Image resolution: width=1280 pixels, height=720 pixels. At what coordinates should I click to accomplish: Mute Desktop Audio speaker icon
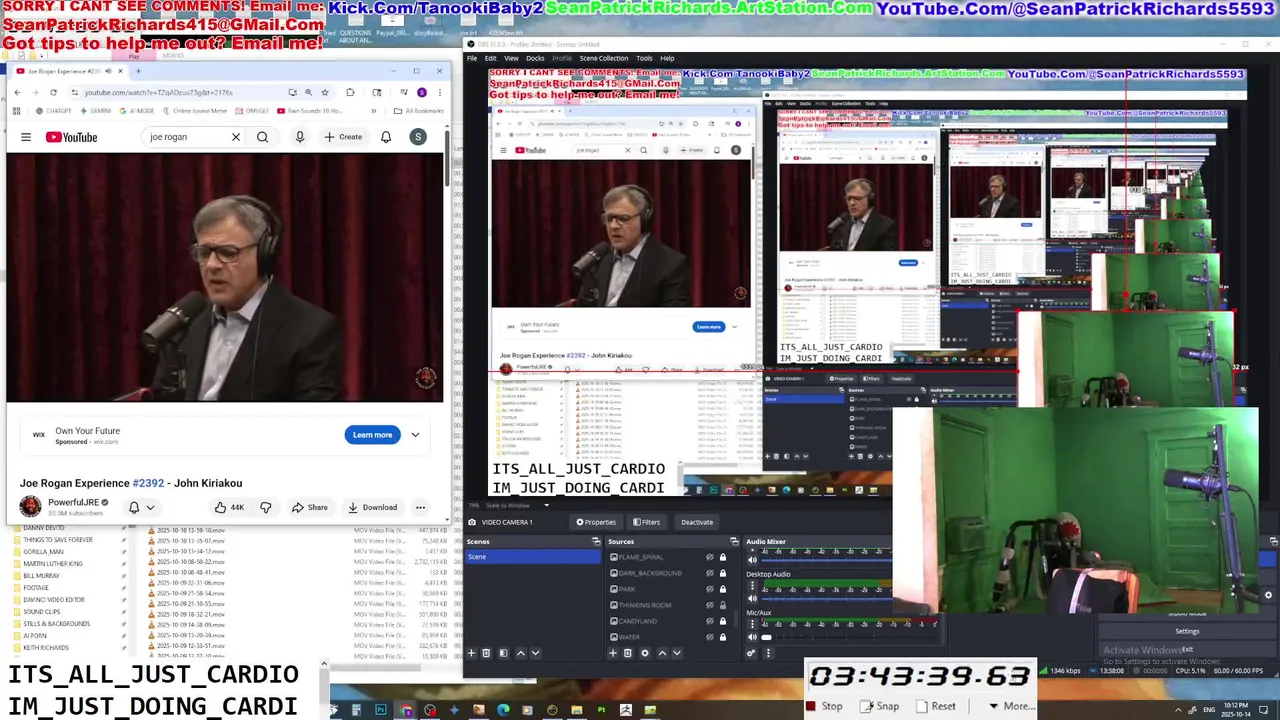752,598
